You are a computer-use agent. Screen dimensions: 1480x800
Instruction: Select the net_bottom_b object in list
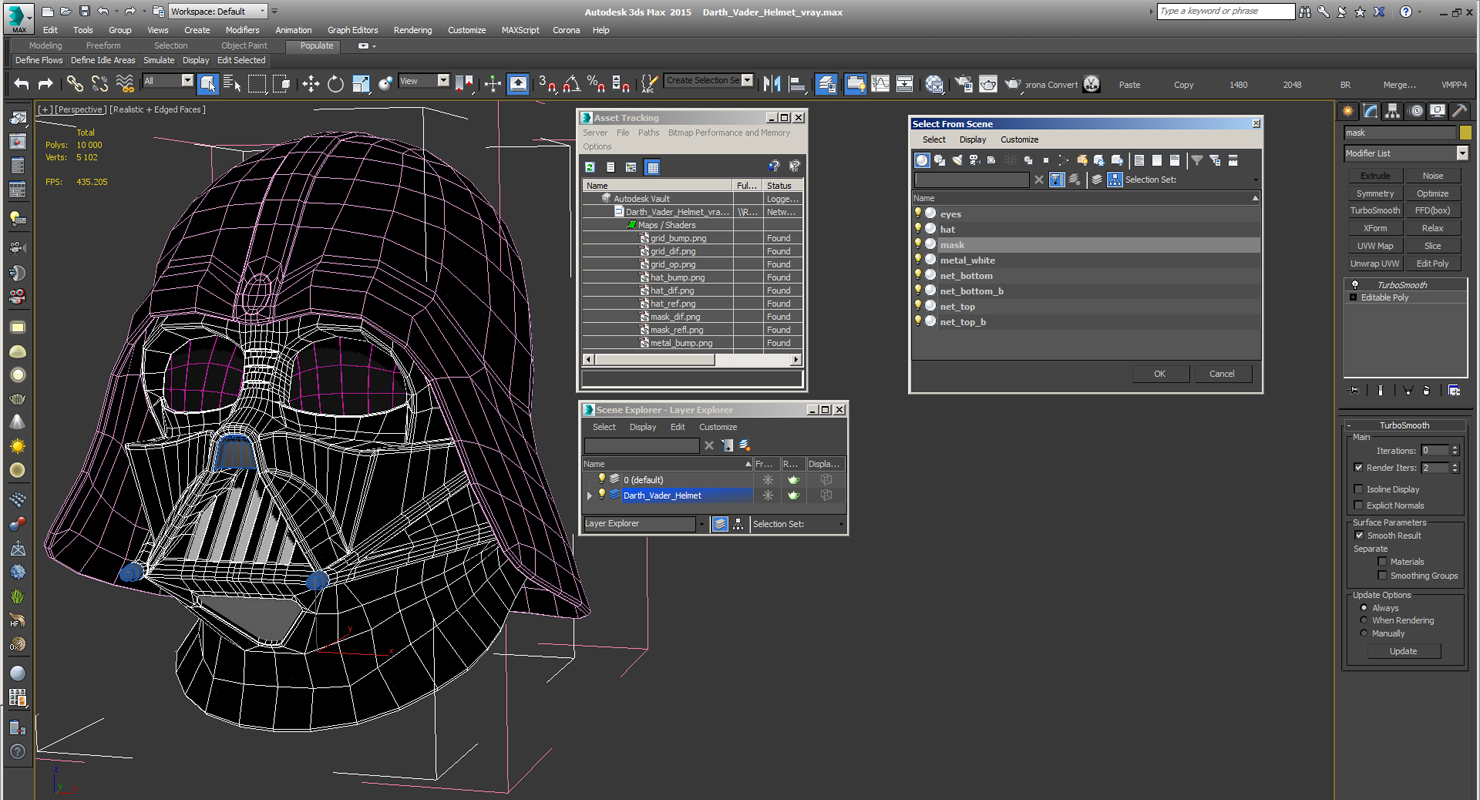click(971, 291)
